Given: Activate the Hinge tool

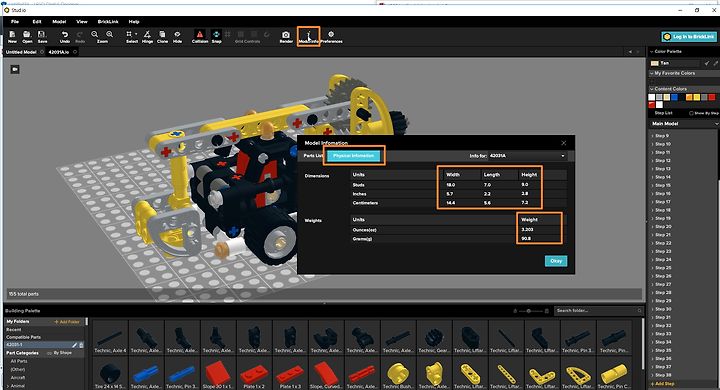Looking at the screenshot, I should tap(147, 37).
